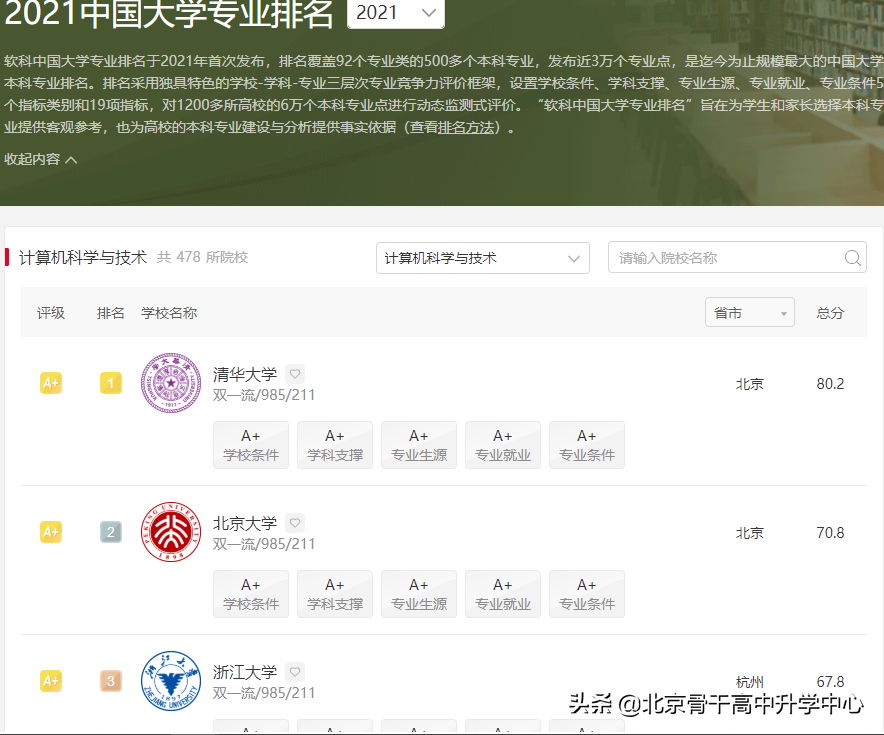Click the Peking University logo
The height and width of the screenshot is (735, 884).
click(x=171, y=532)
